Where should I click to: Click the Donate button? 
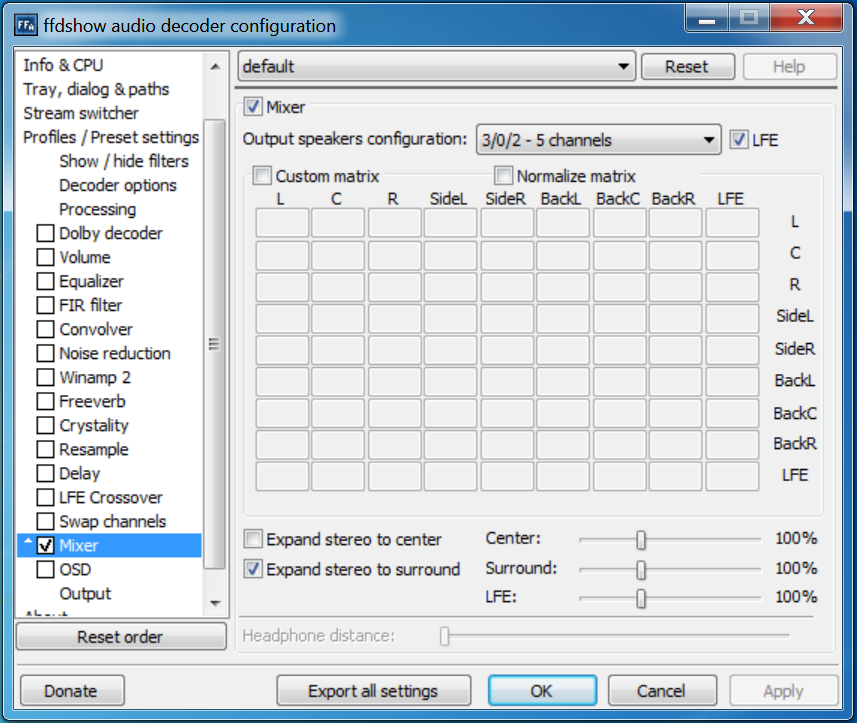coord(71,691)
